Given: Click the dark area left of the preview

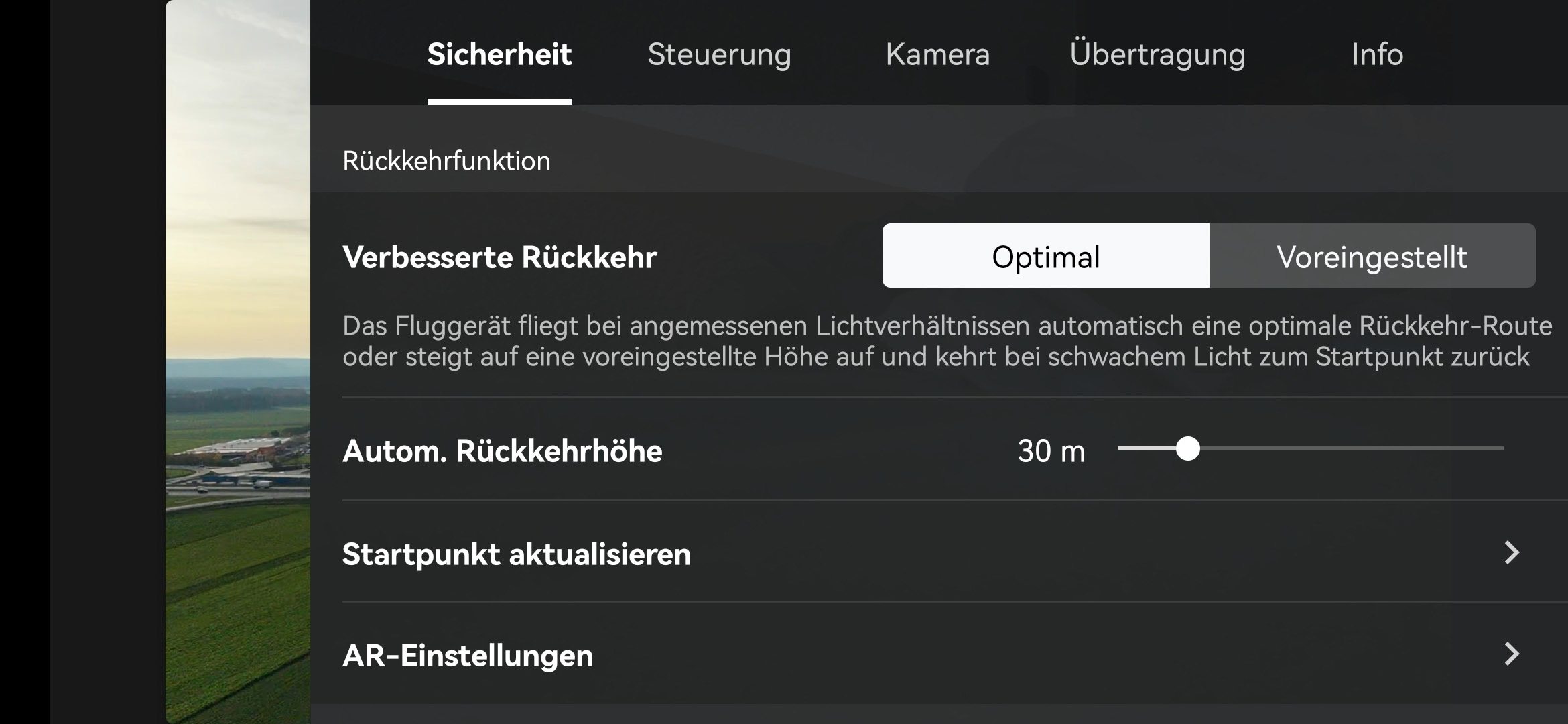Looking at the screenshot, I should pyautogui.click(x=107, y=362).
